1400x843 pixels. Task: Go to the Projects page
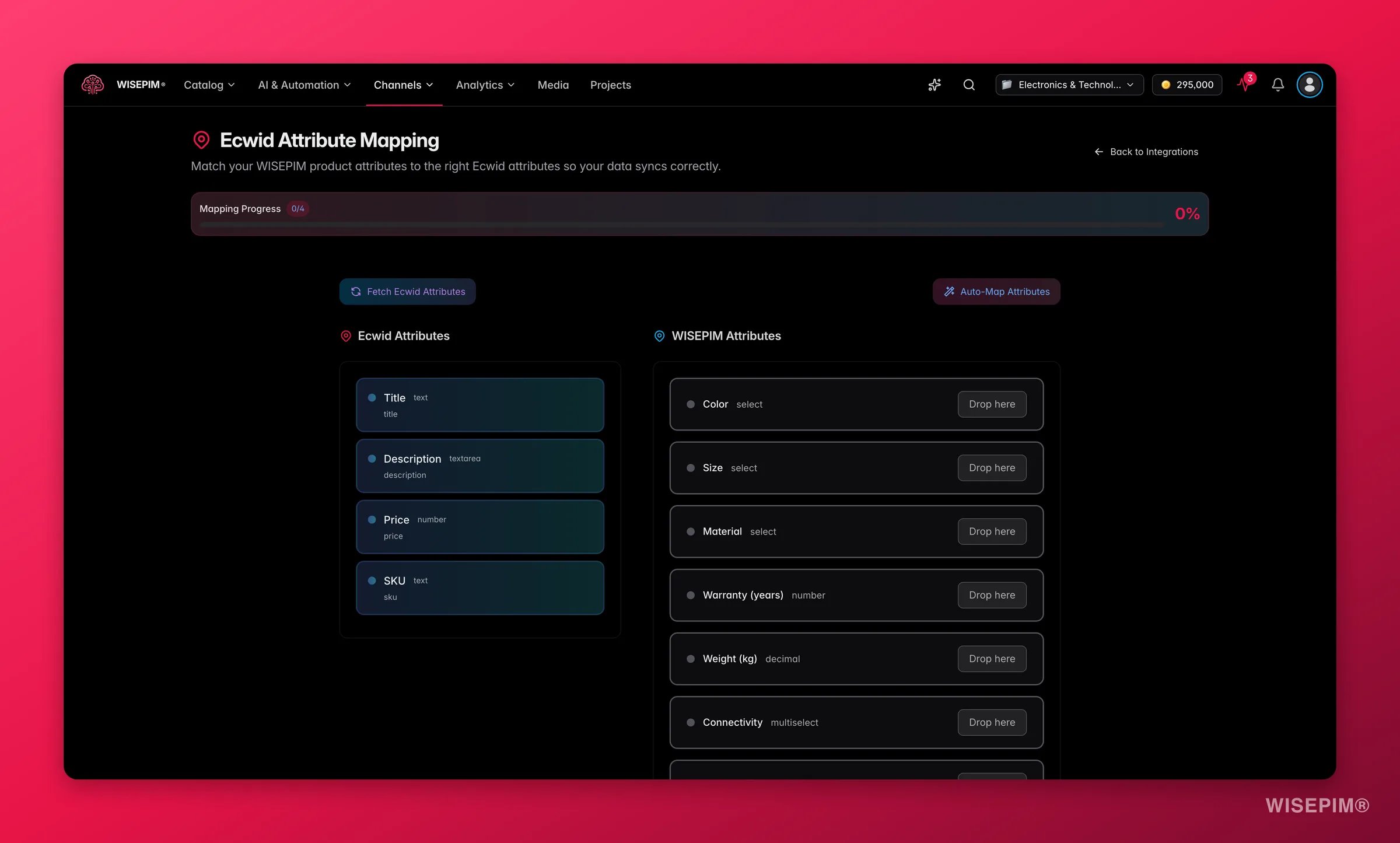tap(610, 85)
